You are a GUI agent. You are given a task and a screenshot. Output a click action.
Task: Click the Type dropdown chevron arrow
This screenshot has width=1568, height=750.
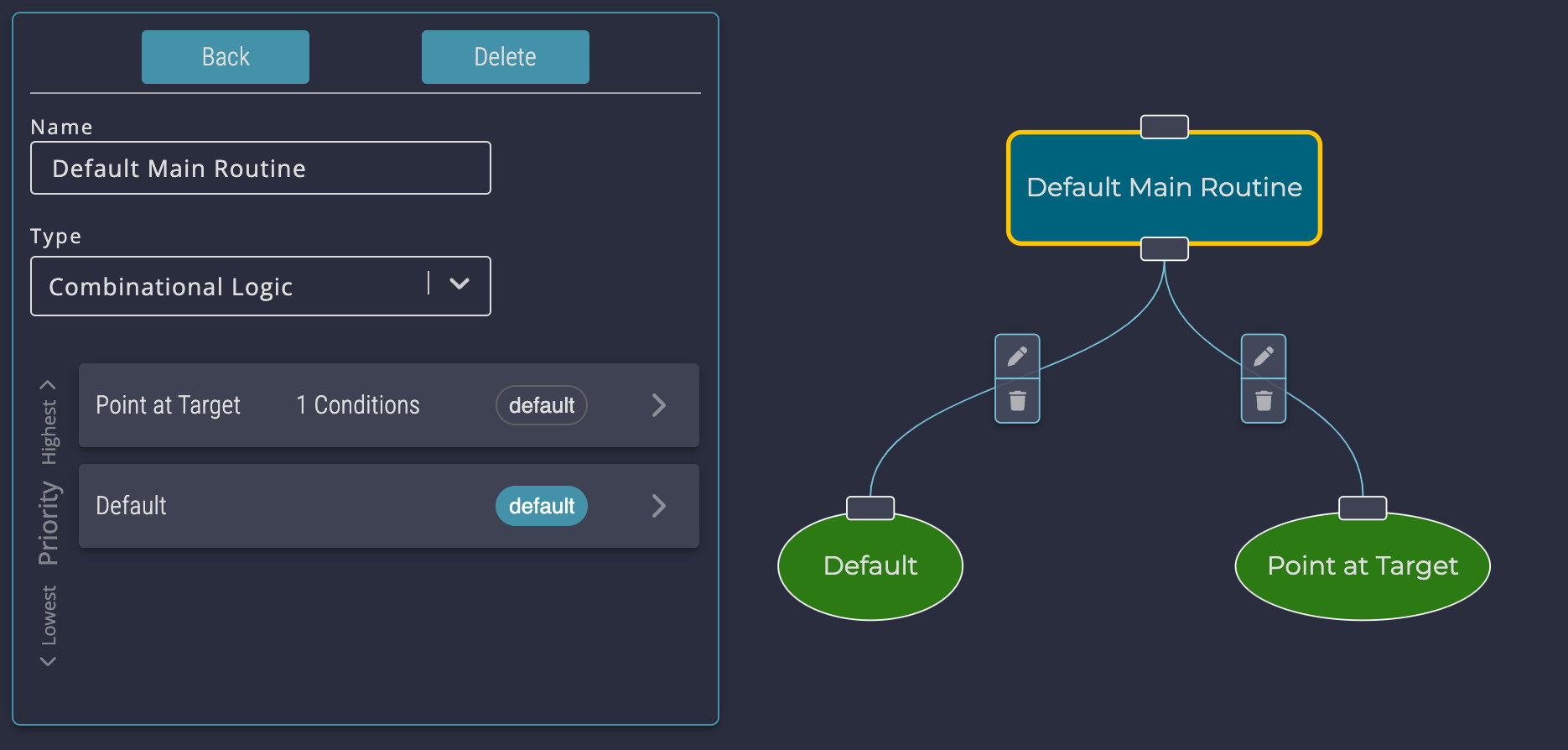pos(459,284)
